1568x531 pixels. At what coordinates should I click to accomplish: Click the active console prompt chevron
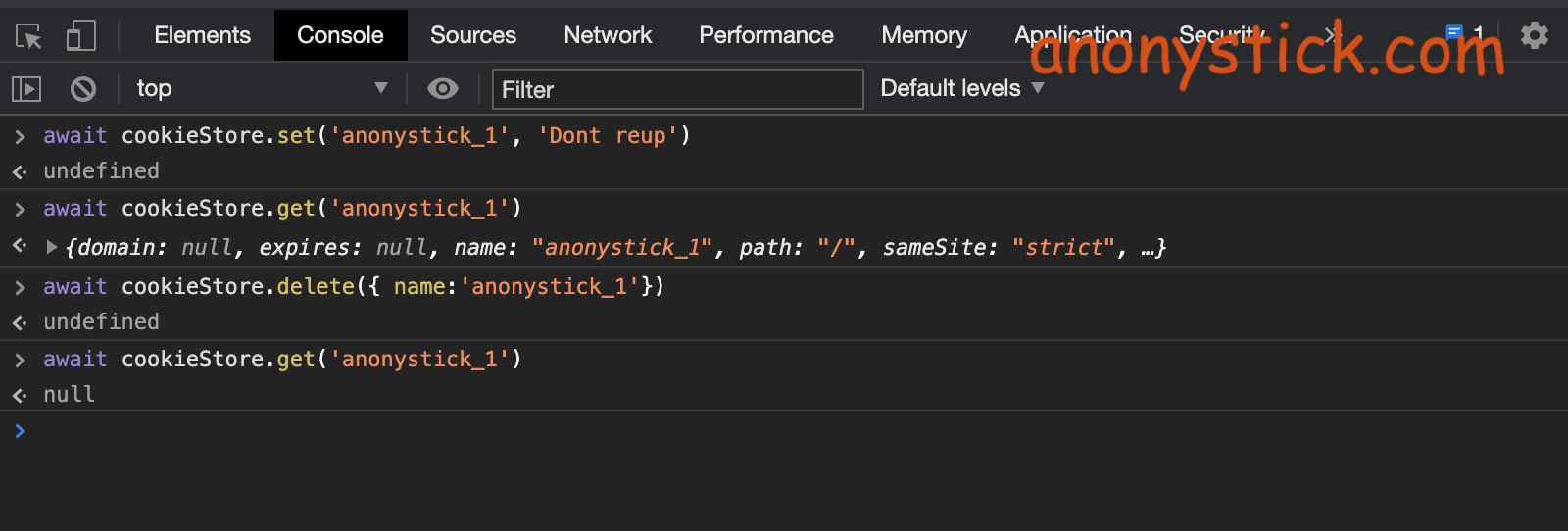pyautogui.click(x=20, y=431)
